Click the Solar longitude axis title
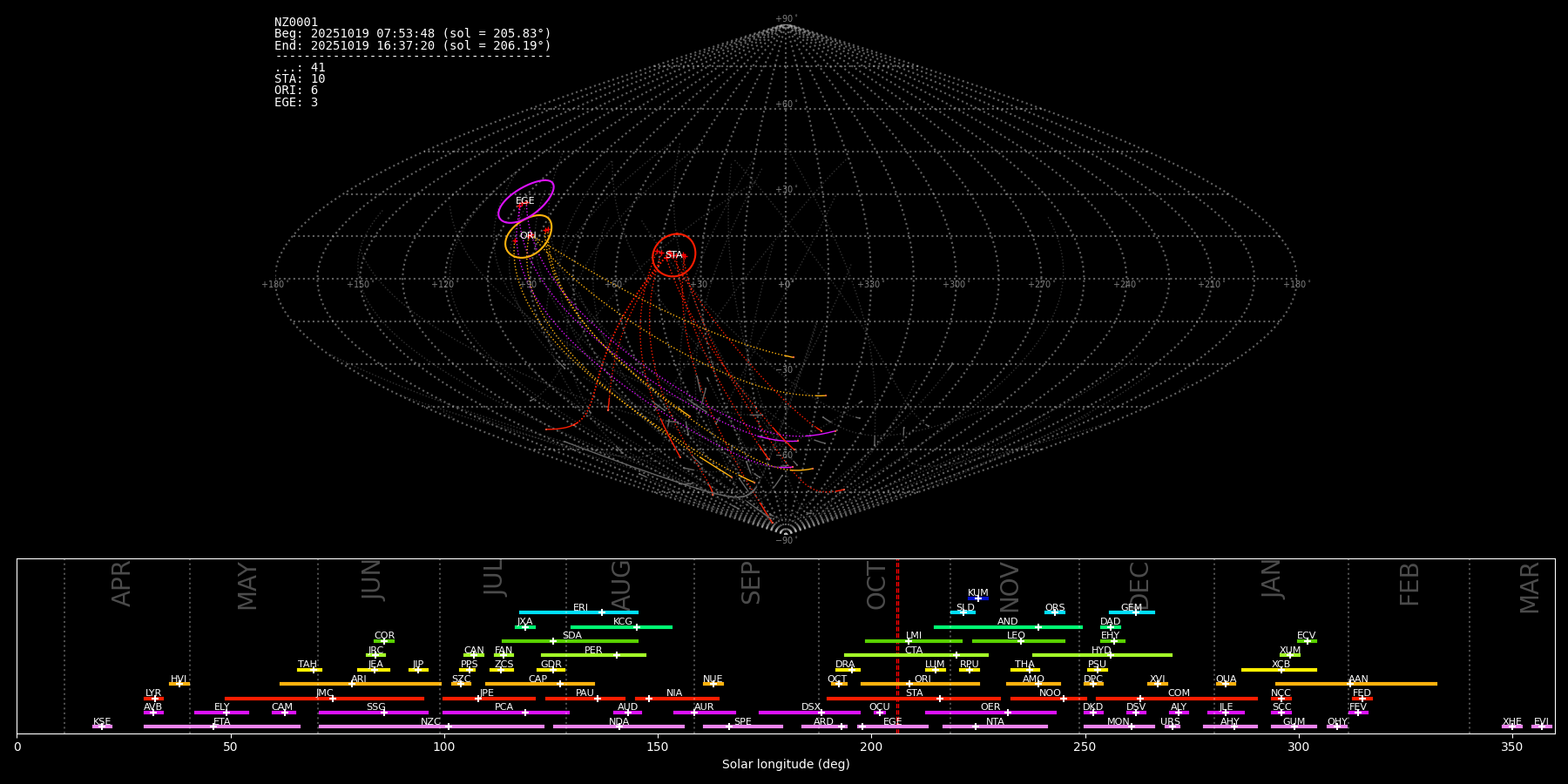The image size is (1568, 784). pyautogui.click(x=785, y=765)
